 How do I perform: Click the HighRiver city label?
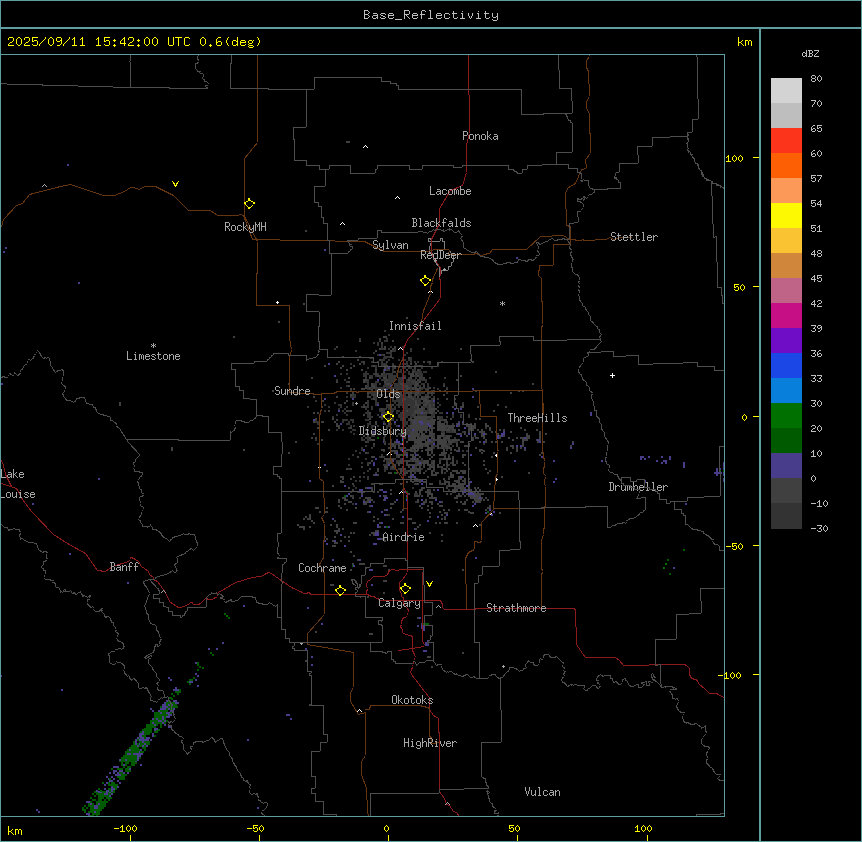[430, 743]
